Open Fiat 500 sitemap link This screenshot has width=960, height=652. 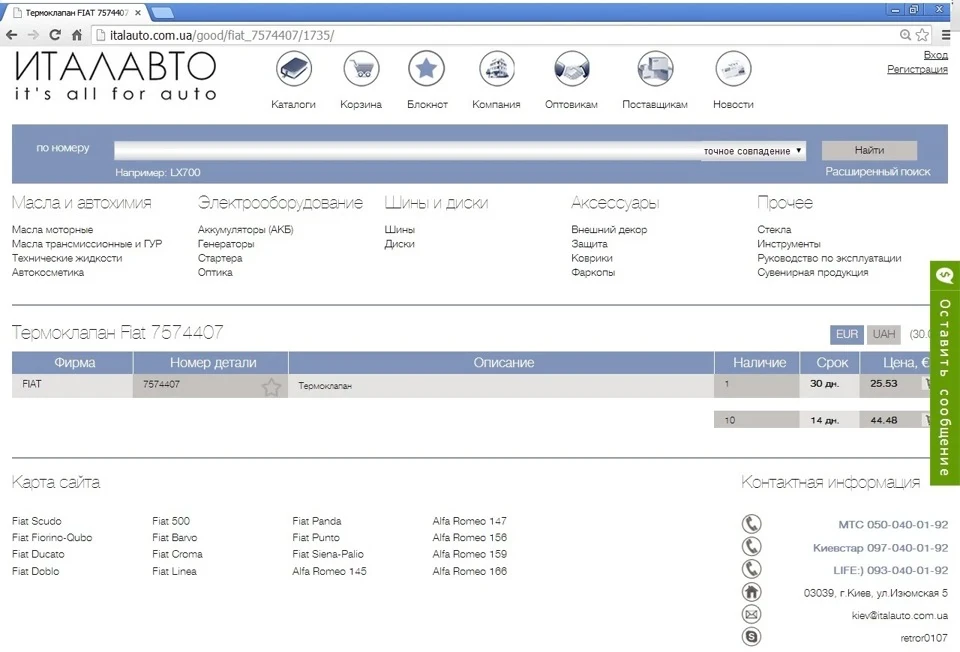(x=171, y=521)
